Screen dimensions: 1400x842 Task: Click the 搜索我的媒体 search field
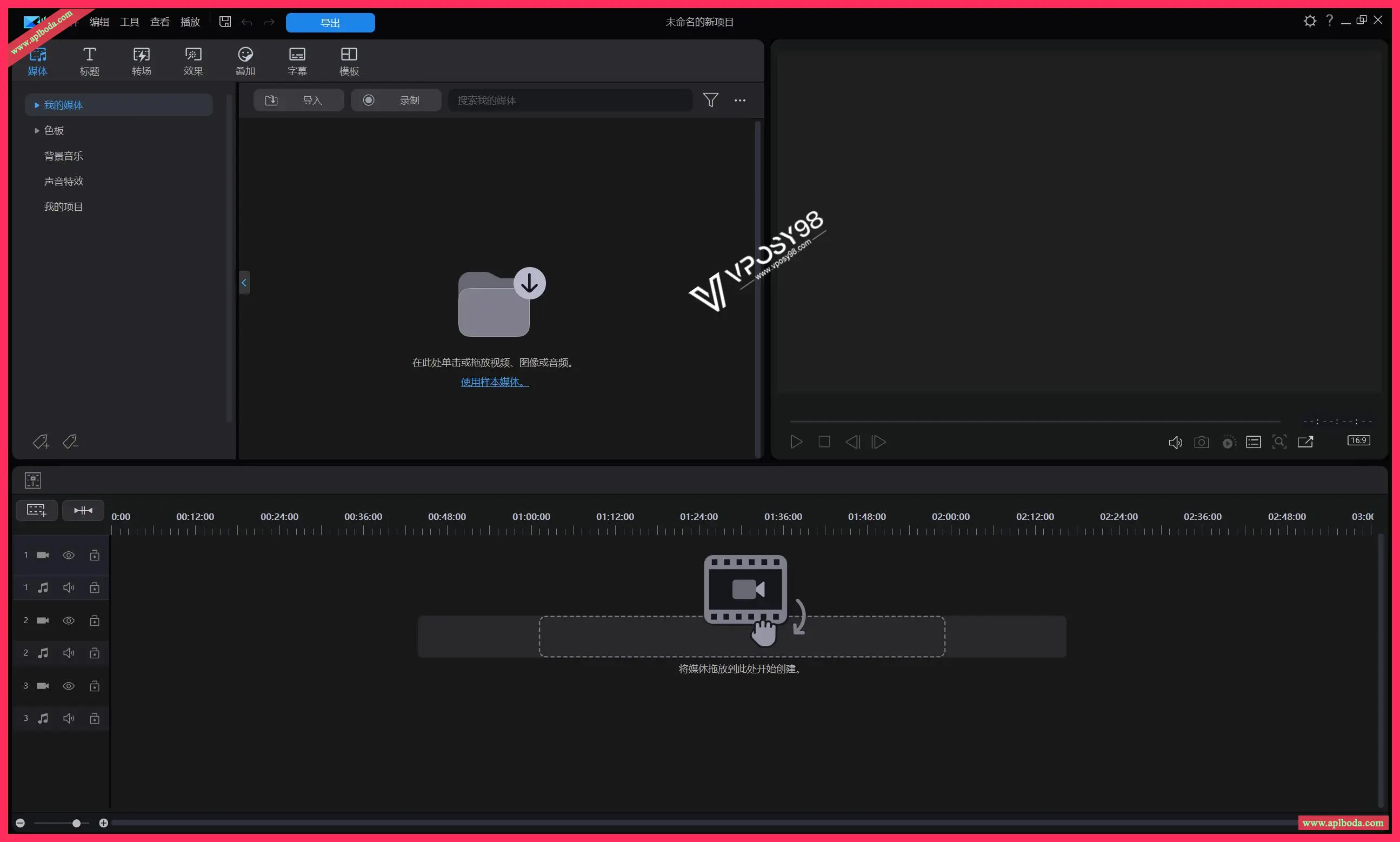tap(569, 100)
